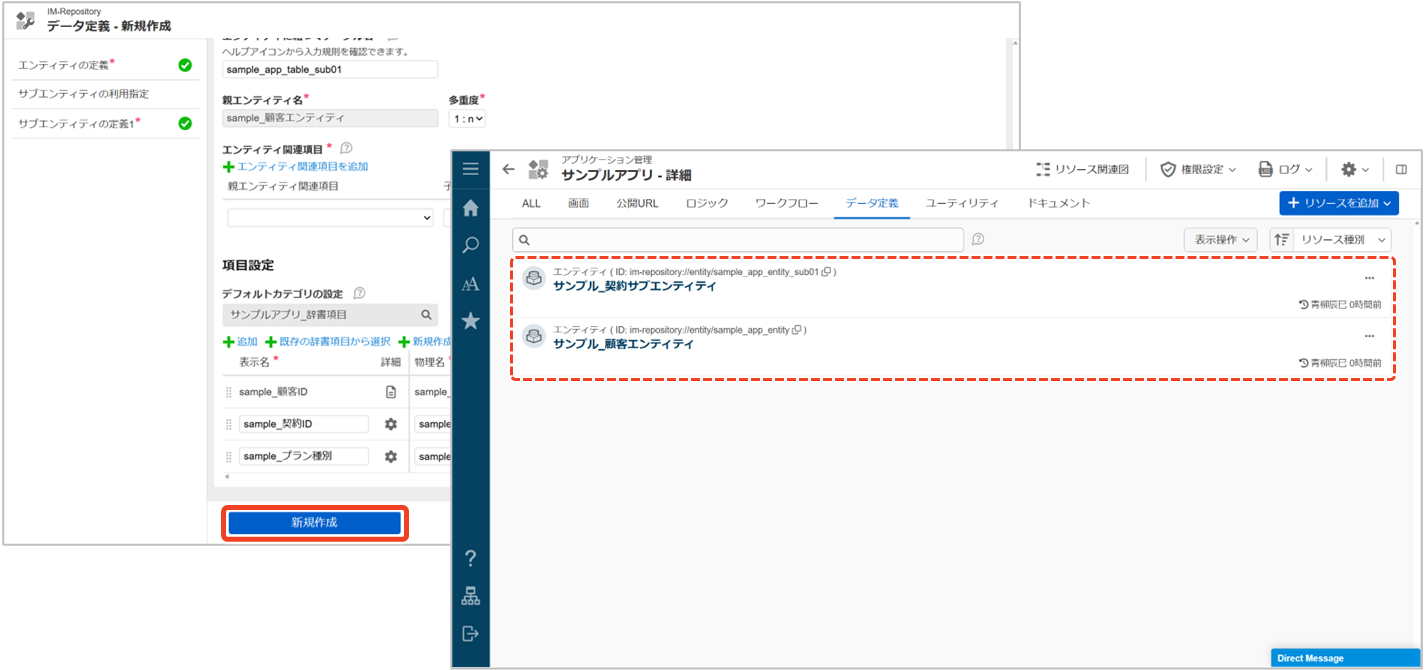Expand the 多重度 1:n dropdown
The width and height of the screenshot is (1425, 670).
467,119
